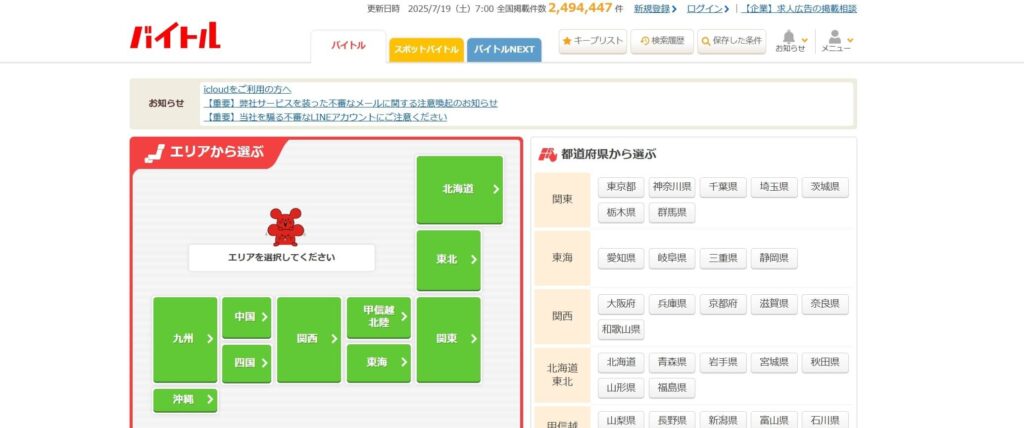Screen dimensions: 1024x428
Task: Choose 岐阜県 prefecture
Action: point(672,258)
